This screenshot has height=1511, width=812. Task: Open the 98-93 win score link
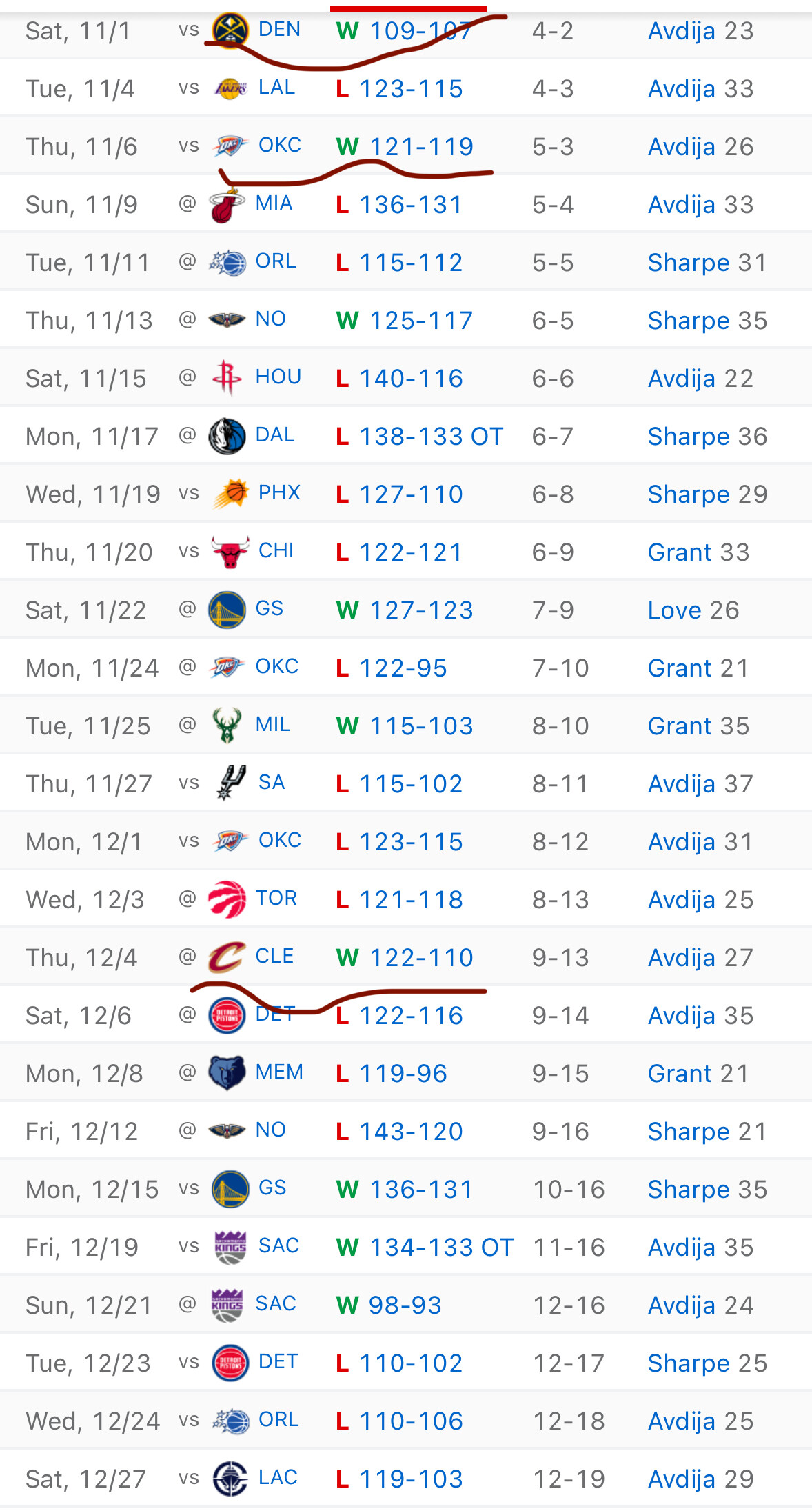click(405, 1305)
